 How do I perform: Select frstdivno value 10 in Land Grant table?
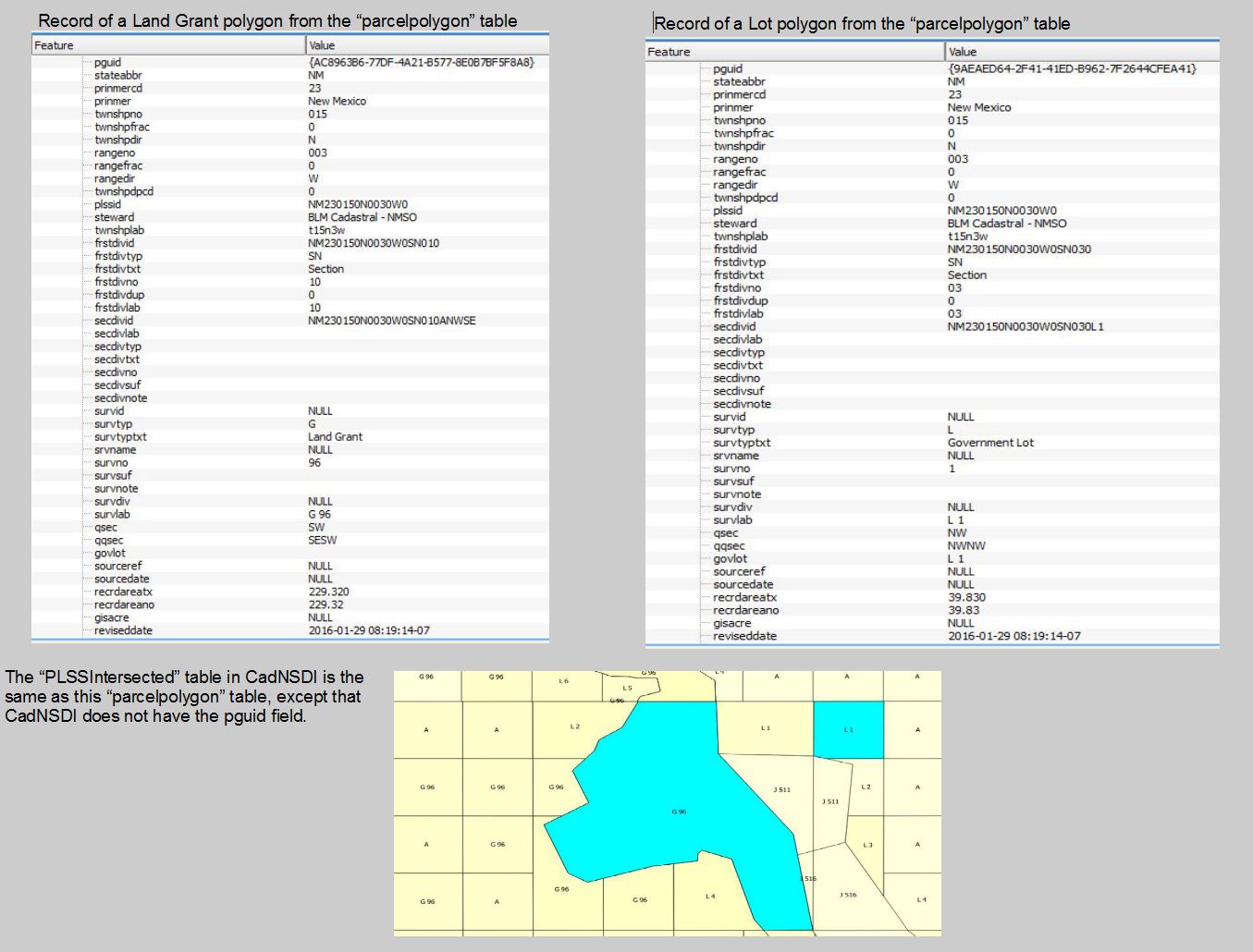point(314,282)
